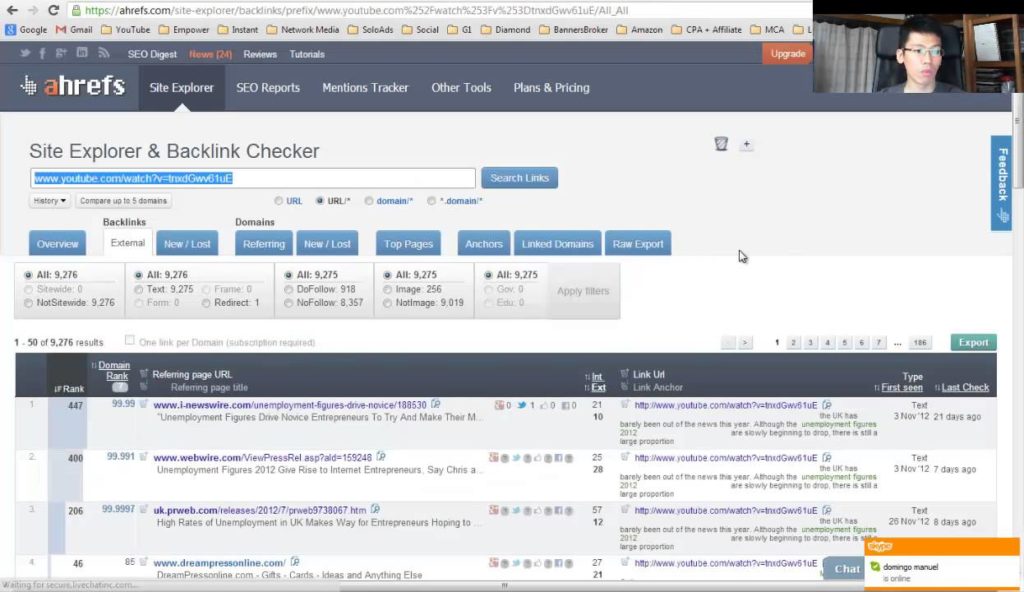Click the orange Upgrade button
The width and height of the screenshot is (1024, 592).
click(788, 54)
